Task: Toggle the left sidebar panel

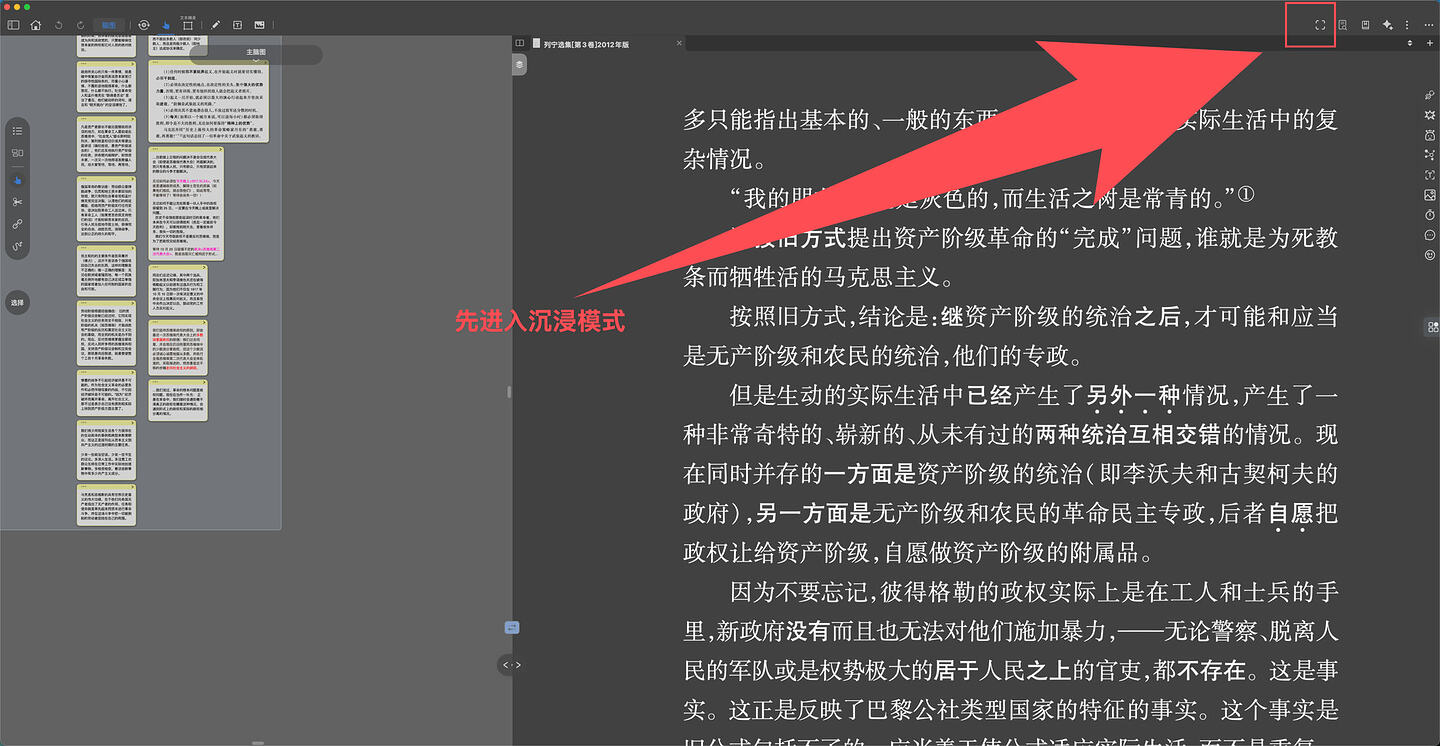Action: pyautogui.click(x=13, y=25)
